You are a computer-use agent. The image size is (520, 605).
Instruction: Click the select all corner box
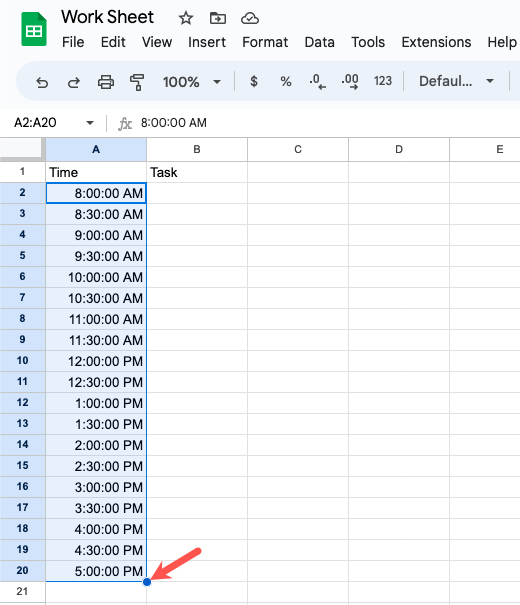21,148
